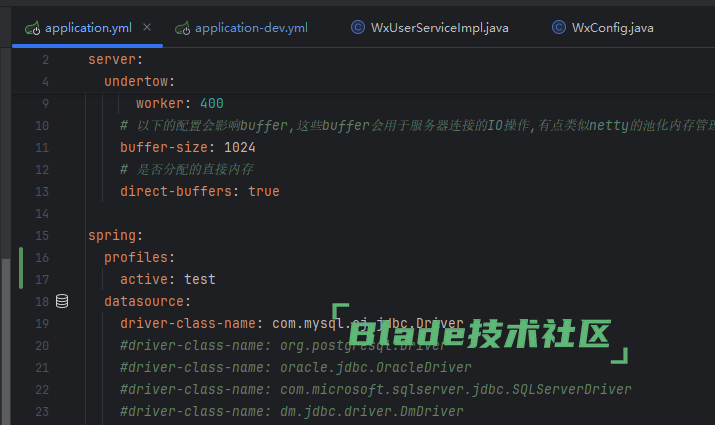Switch to the application-dev.yml tab
This screenshot has width=715, height=425.
point(252,27)
